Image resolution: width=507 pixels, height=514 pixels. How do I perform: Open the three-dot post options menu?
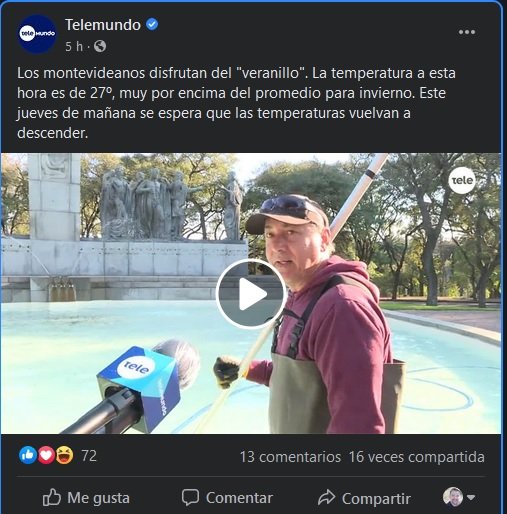click(x=466, y=32)
